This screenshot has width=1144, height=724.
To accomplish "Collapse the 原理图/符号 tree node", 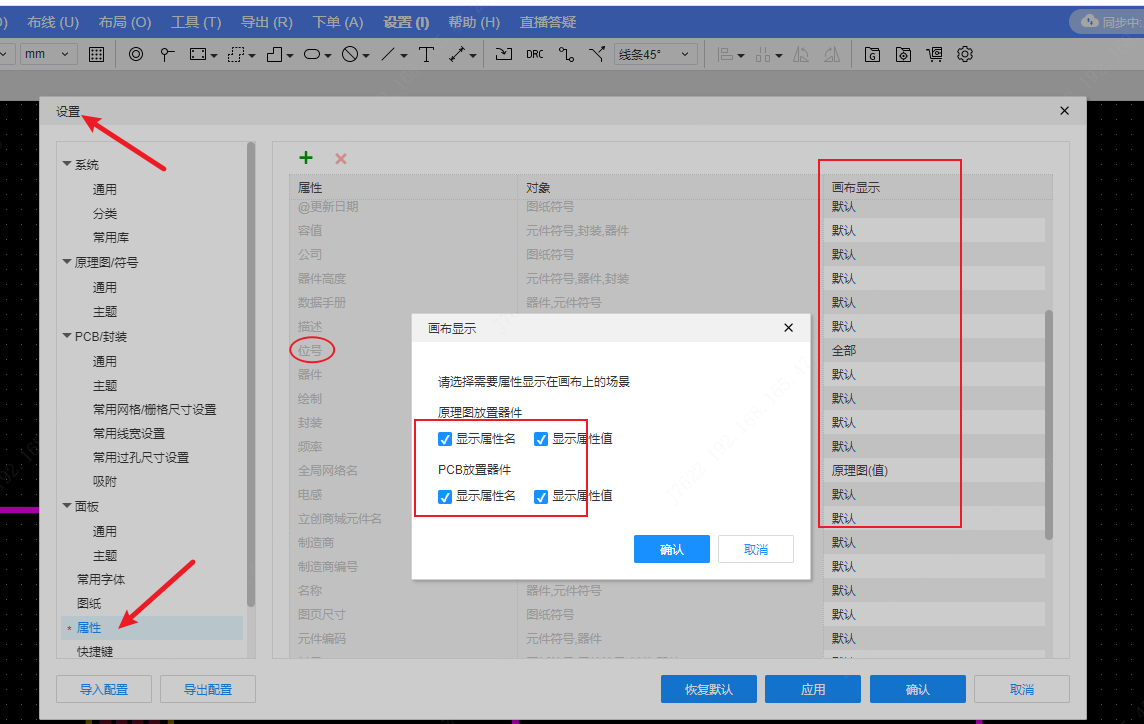I will 67,261.
